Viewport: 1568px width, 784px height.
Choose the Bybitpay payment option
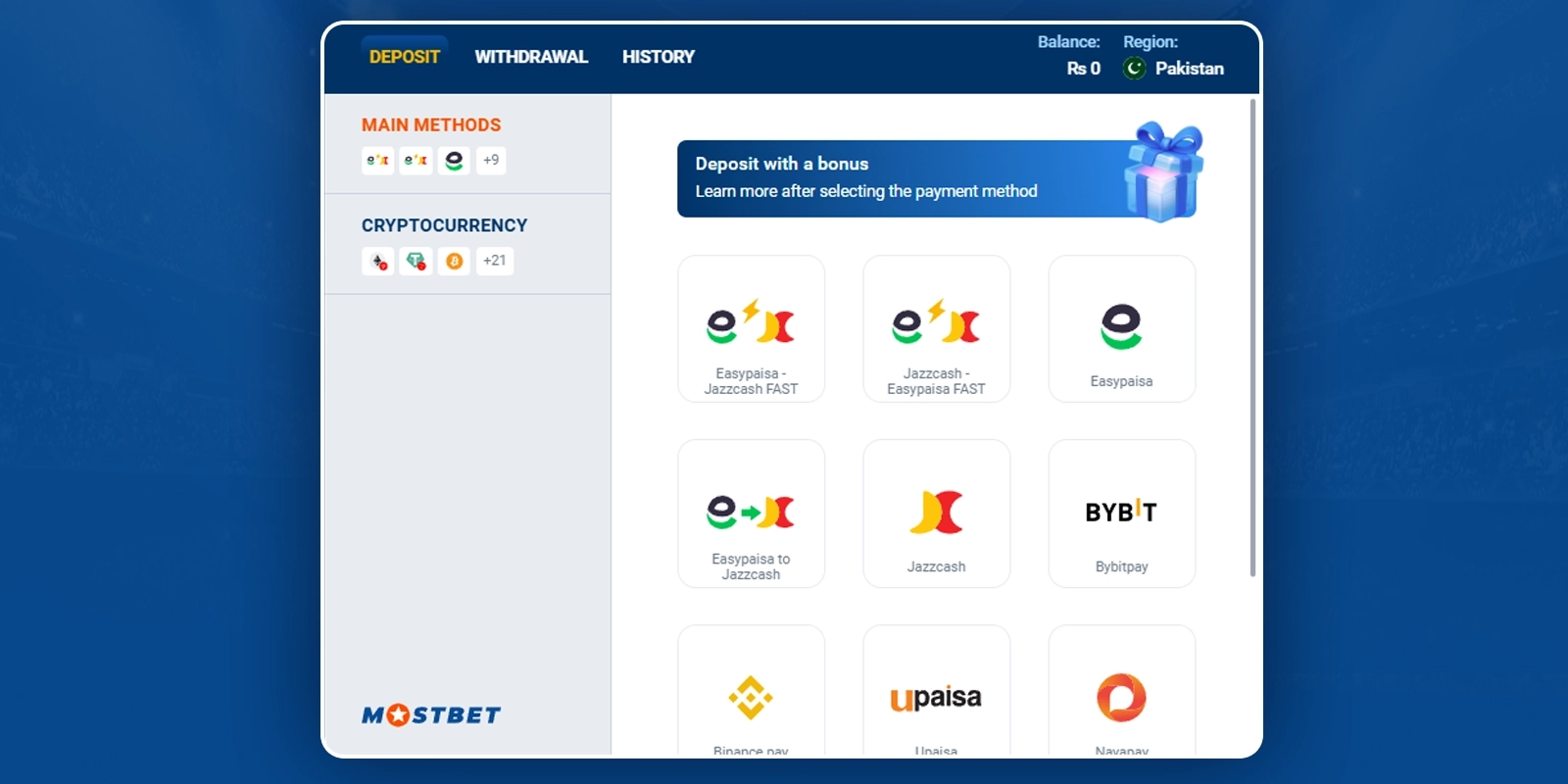click(x=1122, y=514)
